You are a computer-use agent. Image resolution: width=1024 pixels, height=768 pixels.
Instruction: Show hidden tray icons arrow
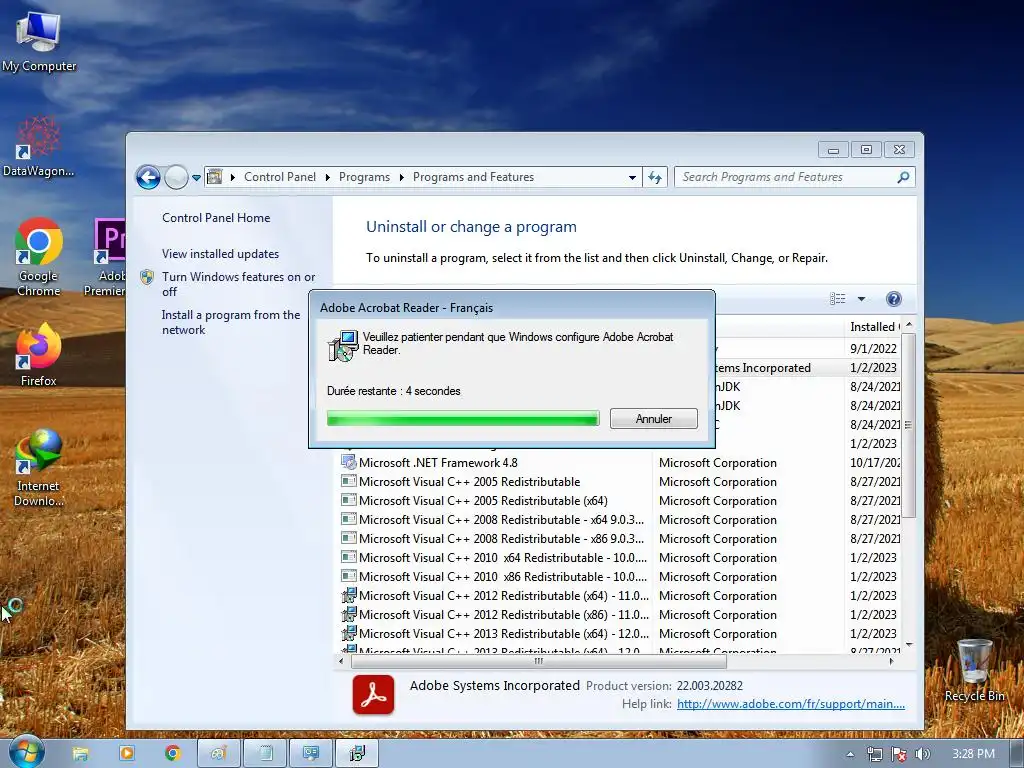[x=850, y=754]
